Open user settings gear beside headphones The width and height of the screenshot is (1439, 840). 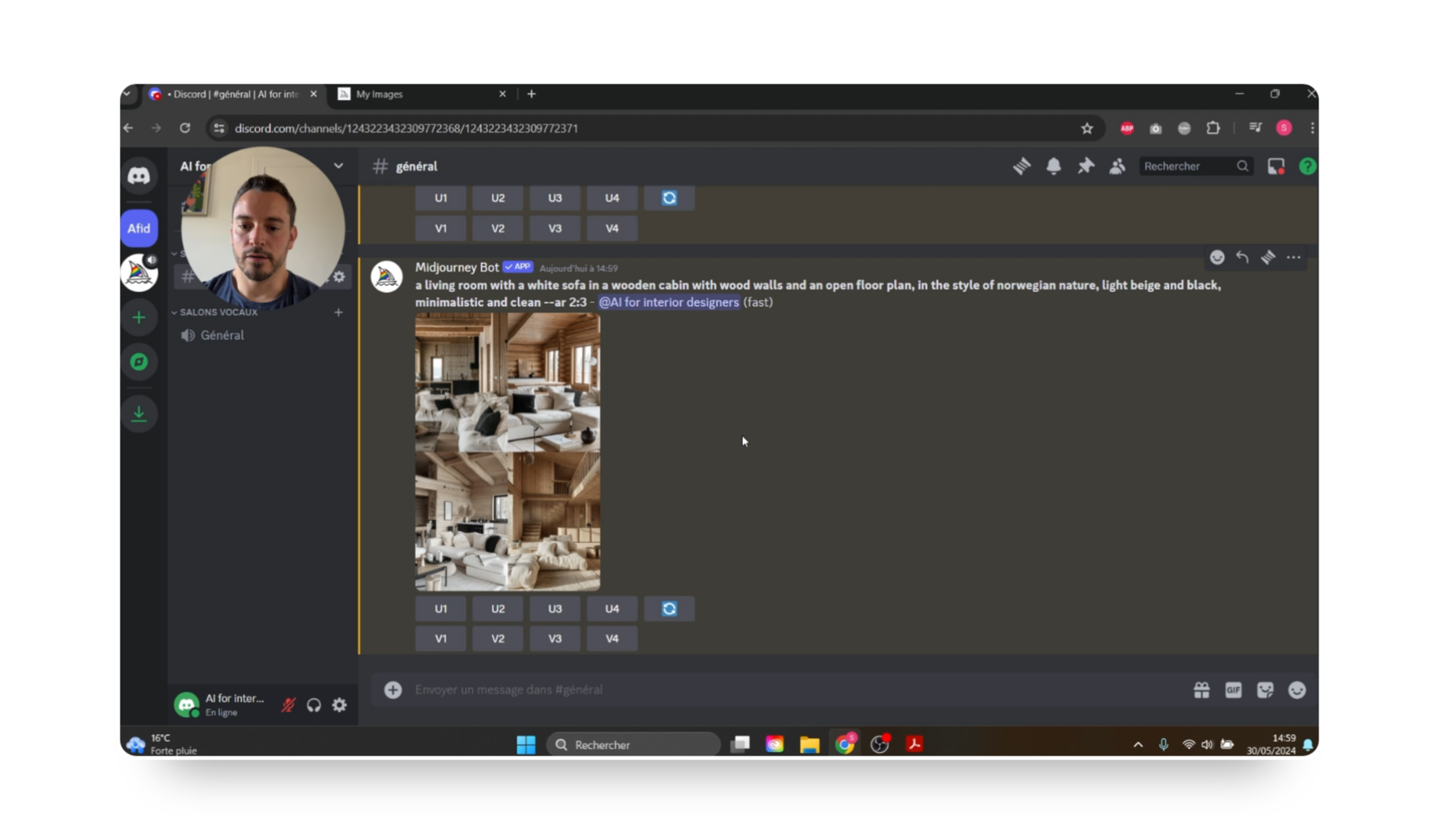(x=339, y=705)
